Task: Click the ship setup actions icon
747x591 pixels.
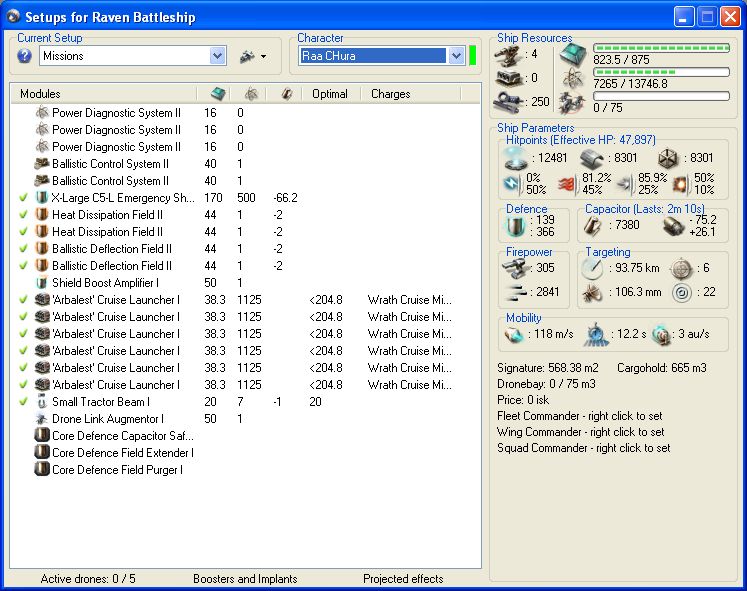Action: (247, 56)
